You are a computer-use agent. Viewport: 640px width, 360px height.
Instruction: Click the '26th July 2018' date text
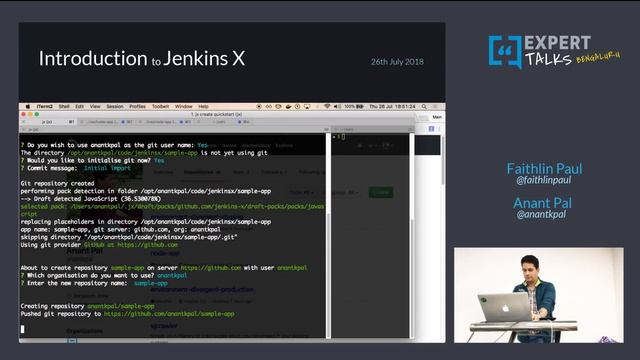tap(397, 62)
